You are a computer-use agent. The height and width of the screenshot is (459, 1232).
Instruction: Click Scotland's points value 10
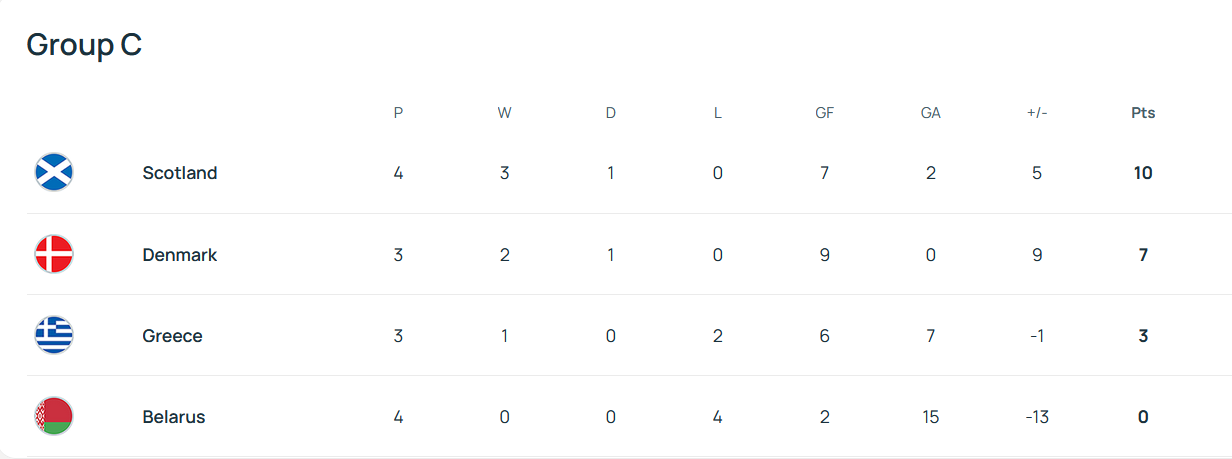[1143, 173]
